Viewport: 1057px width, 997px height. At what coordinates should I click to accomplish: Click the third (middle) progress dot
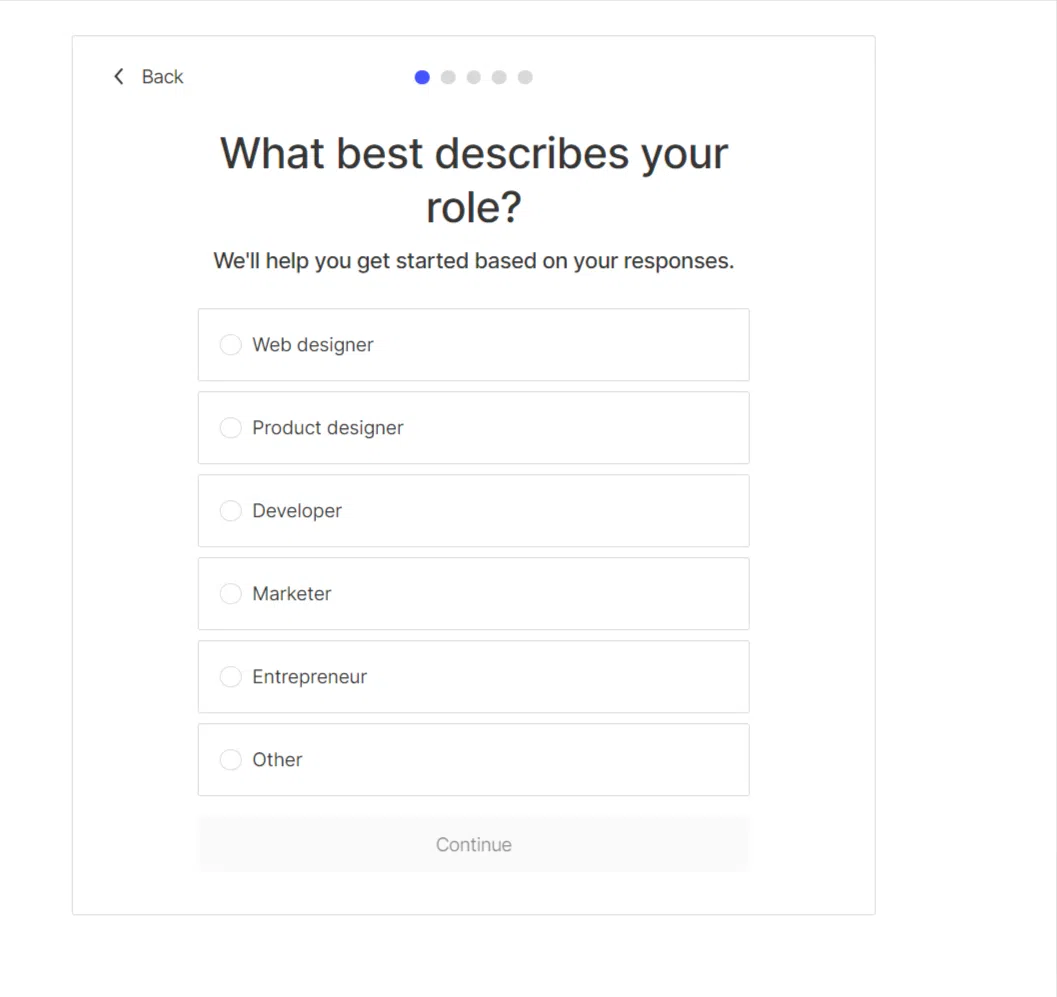point(474,77)
